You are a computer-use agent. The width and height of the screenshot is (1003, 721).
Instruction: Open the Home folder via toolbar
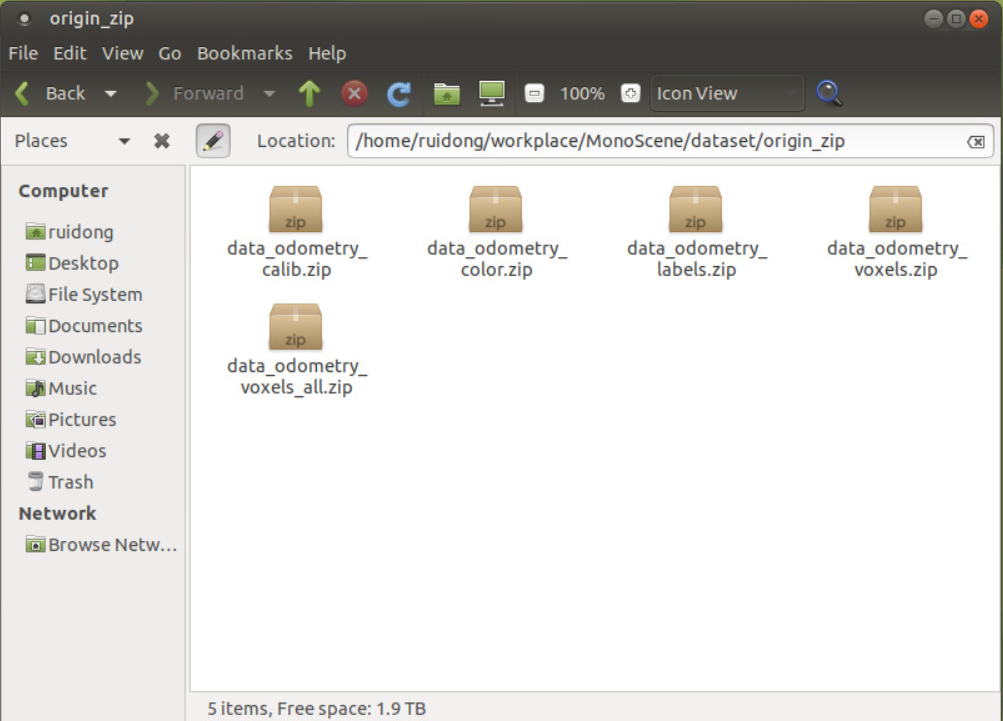pyautogui.click(x=446, y=93)
